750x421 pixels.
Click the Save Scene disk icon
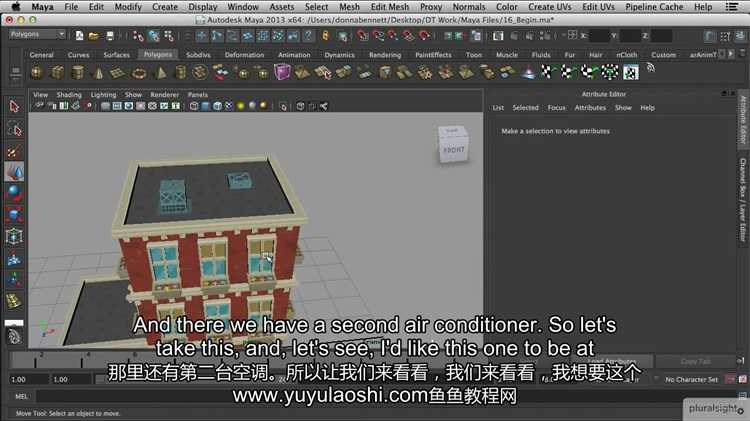110,35
